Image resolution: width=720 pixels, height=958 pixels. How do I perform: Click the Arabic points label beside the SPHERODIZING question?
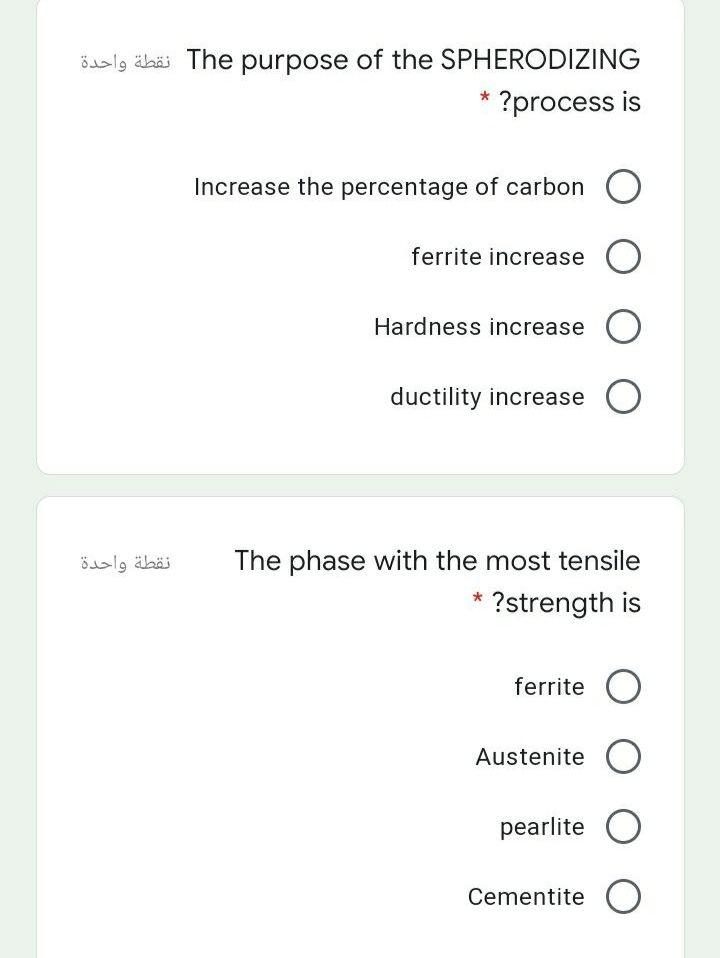125,60
